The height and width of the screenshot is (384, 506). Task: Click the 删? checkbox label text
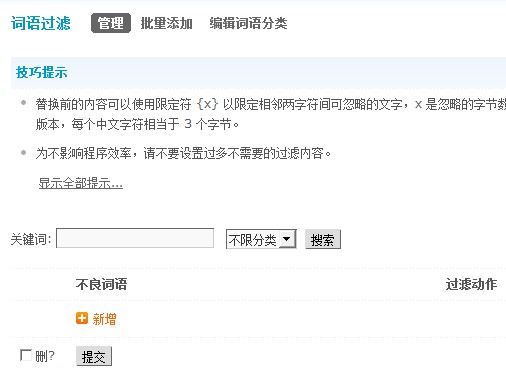45,356
